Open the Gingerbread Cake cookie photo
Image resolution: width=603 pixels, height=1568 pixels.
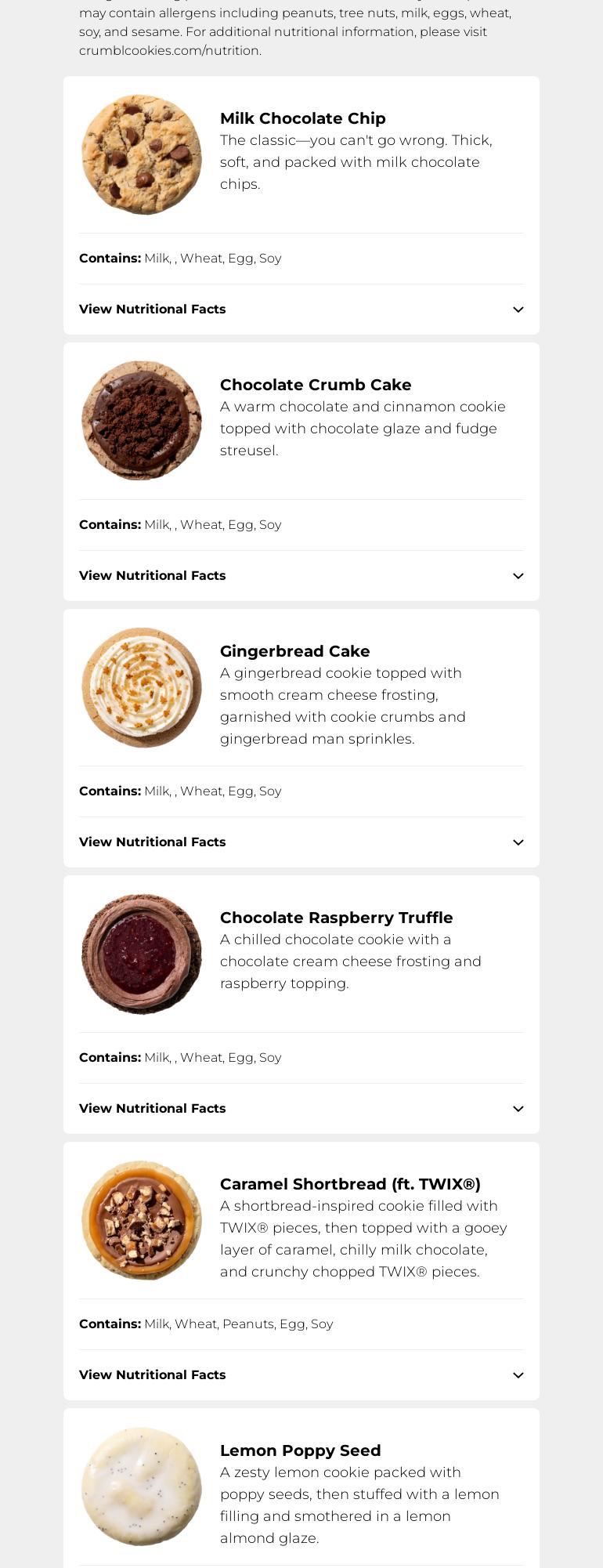141,688
